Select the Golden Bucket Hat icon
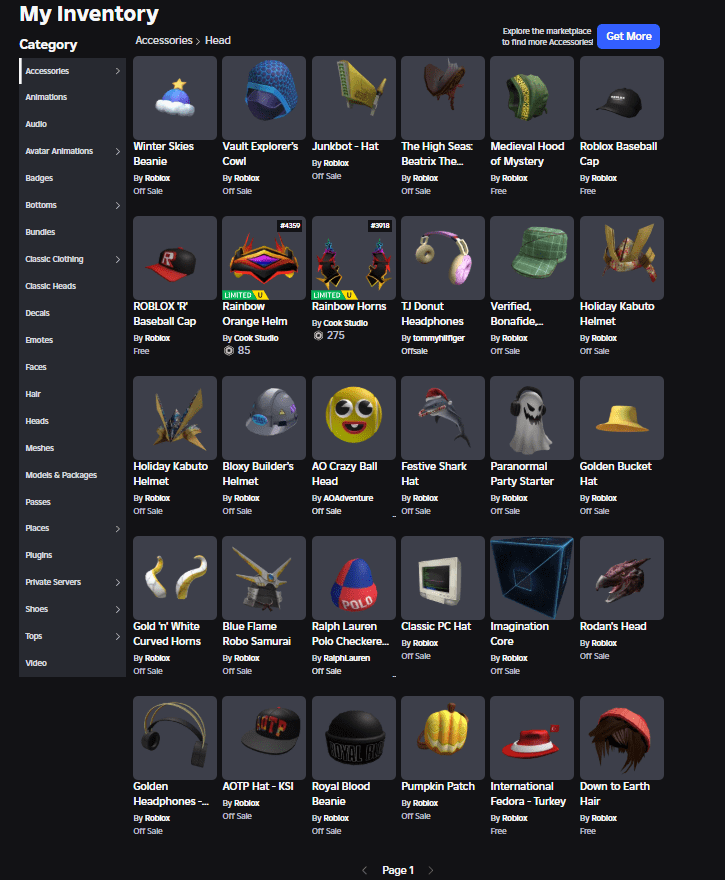The height and width of the screenshot is (880, 725). (621, 418)
